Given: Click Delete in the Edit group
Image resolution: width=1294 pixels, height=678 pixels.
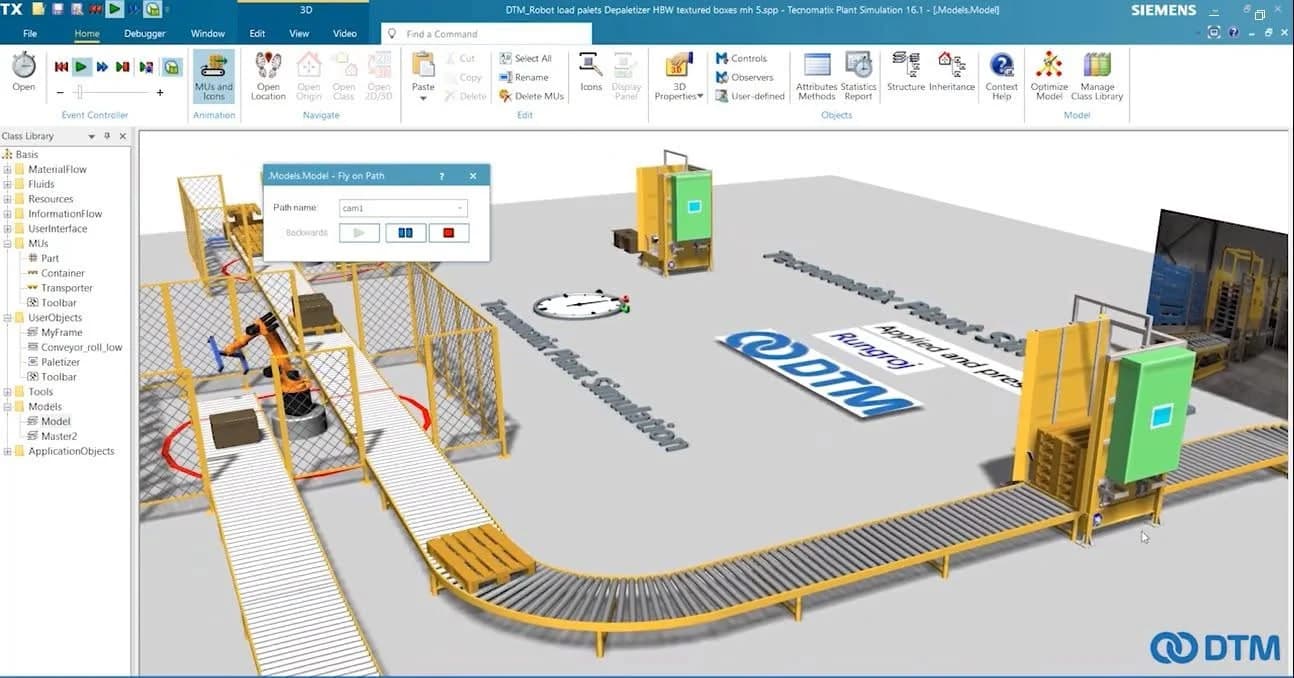Looking at the screenshot, I should tap(465, 96).
